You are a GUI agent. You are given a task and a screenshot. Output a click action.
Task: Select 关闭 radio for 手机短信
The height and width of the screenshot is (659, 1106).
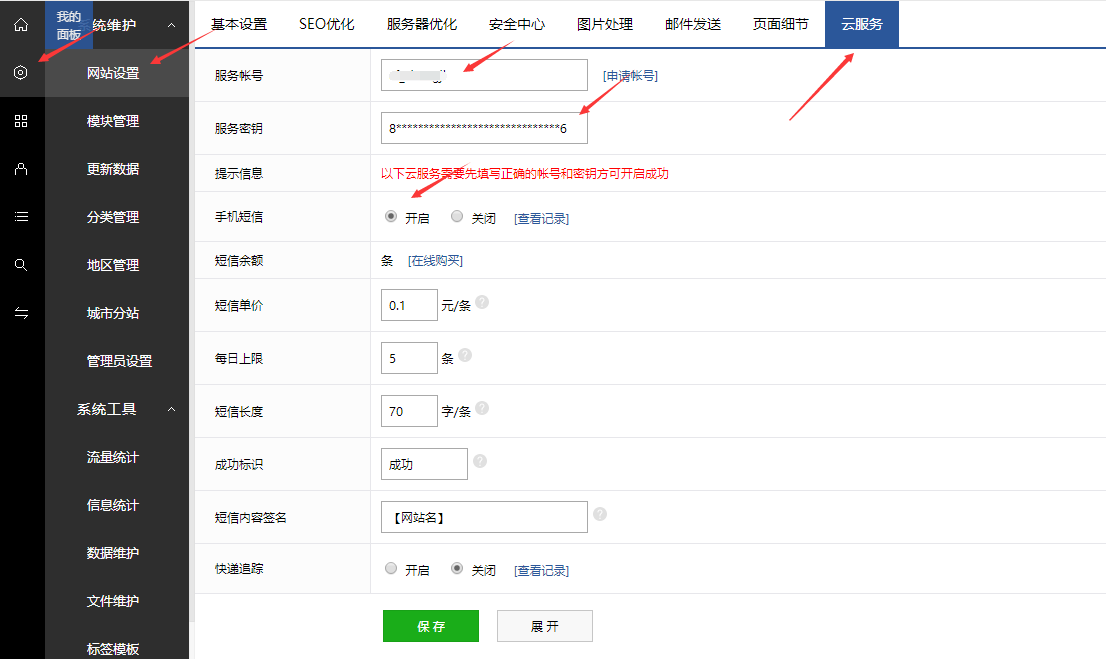pos(457,216)
